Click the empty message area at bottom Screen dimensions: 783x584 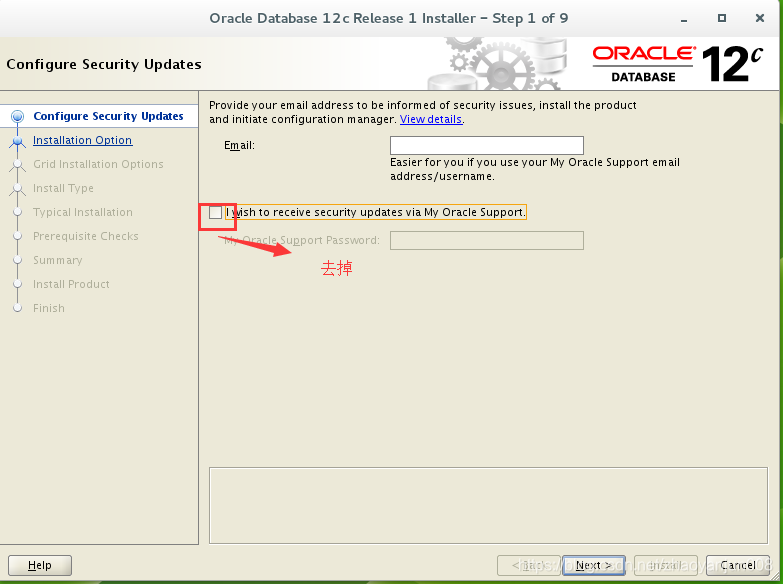[488, 505]
